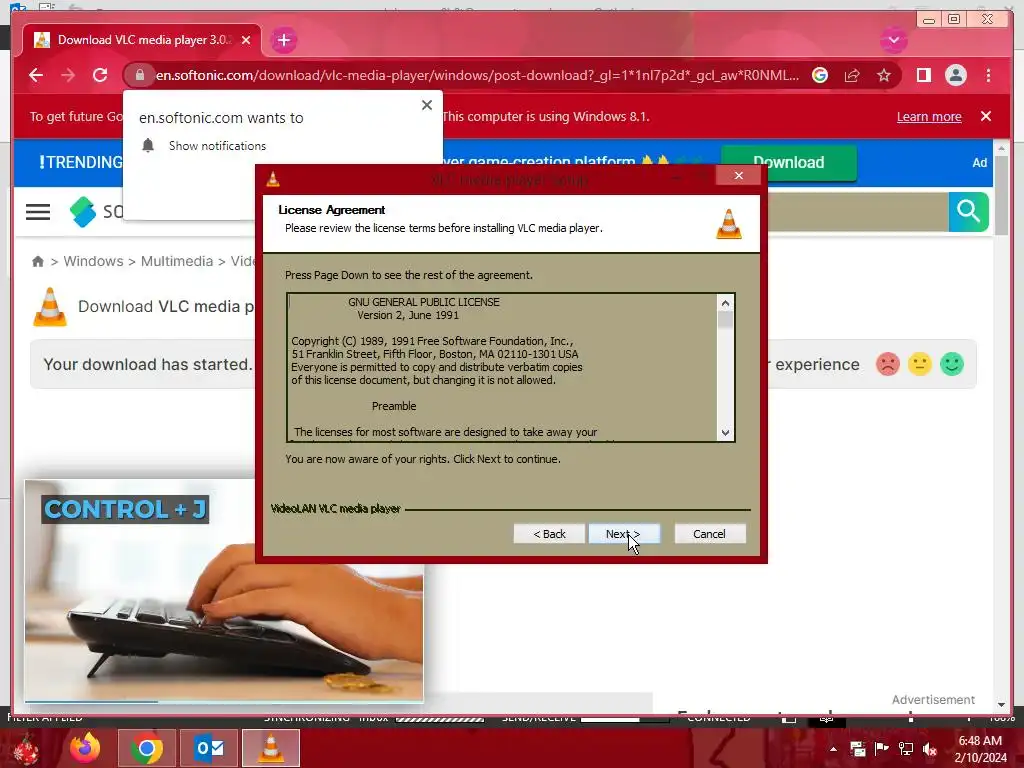Rate experience with neutral face
Screen dimensions: 1024x768
pyautogui.click(x=920, y=364)
